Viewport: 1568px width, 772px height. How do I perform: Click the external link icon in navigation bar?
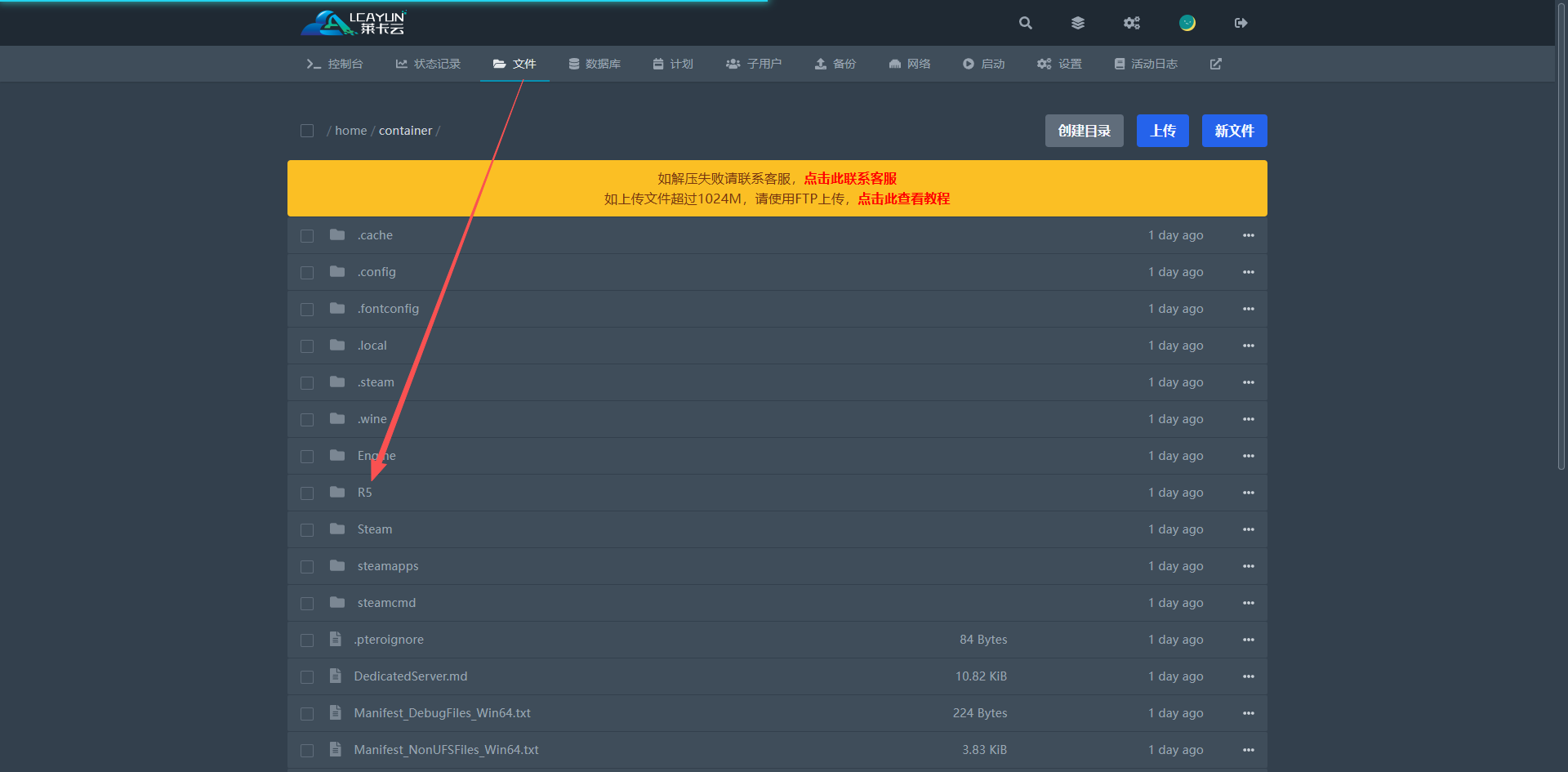tap(1215, 64)
